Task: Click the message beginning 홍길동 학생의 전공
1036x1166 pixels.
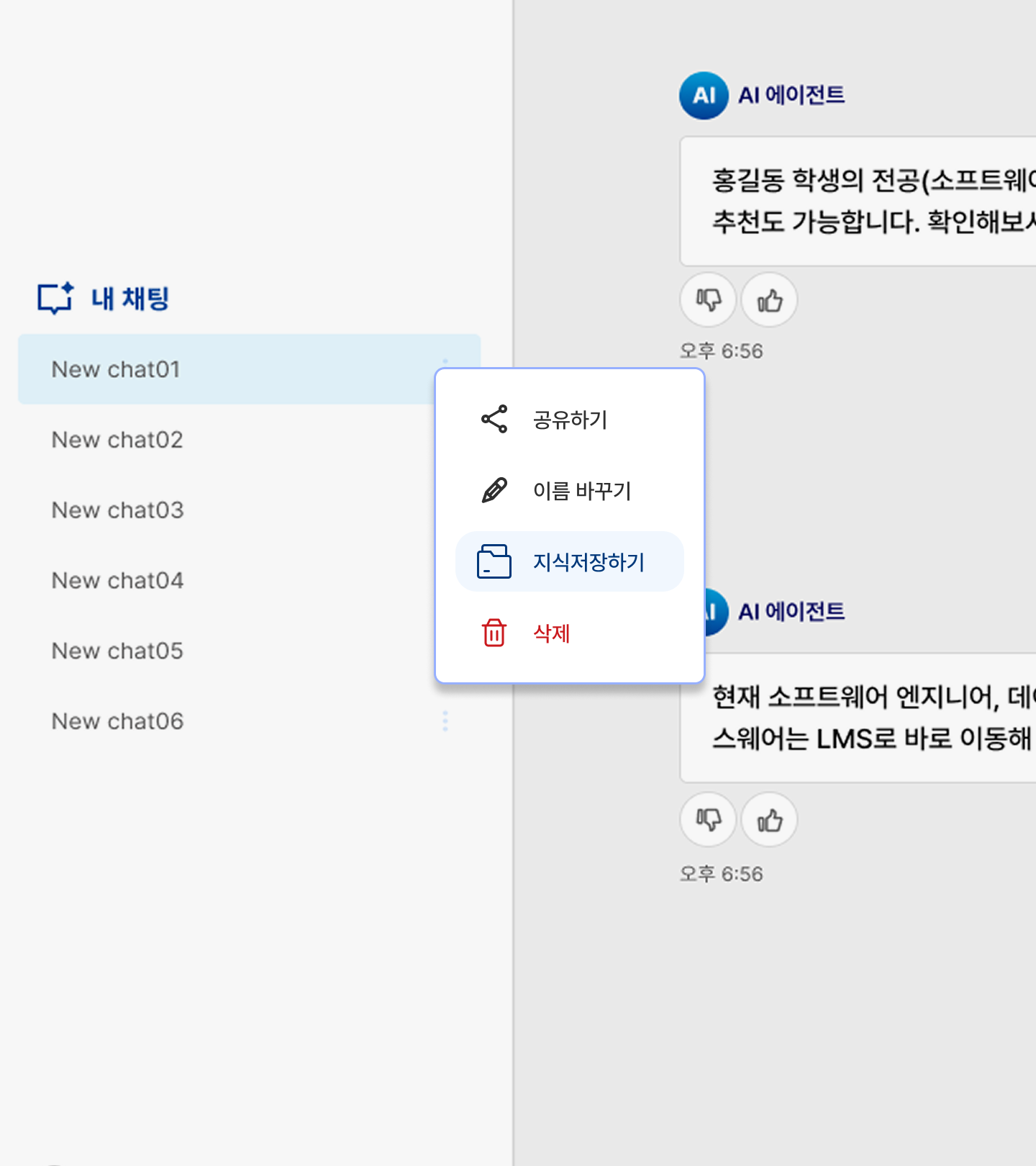Action: tap(858, 201)
